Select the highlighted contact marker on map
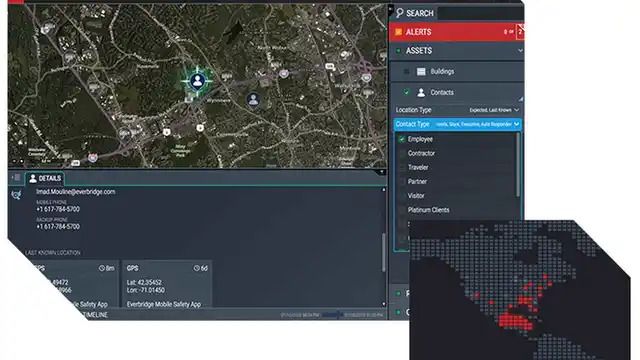The height and width of the screenshot is (360, 640). (198, 81)
